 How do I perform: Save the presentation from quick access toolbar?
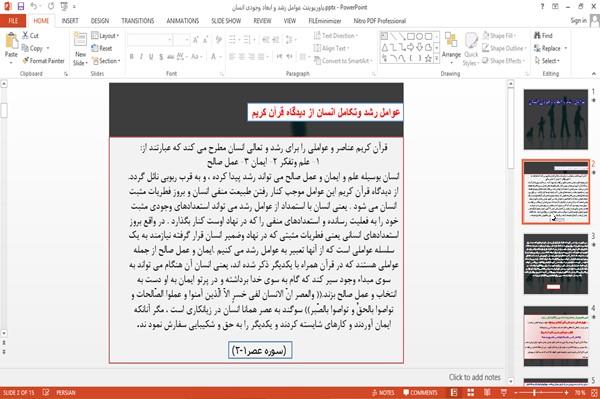pyautogui.click(x=21, y=7)
